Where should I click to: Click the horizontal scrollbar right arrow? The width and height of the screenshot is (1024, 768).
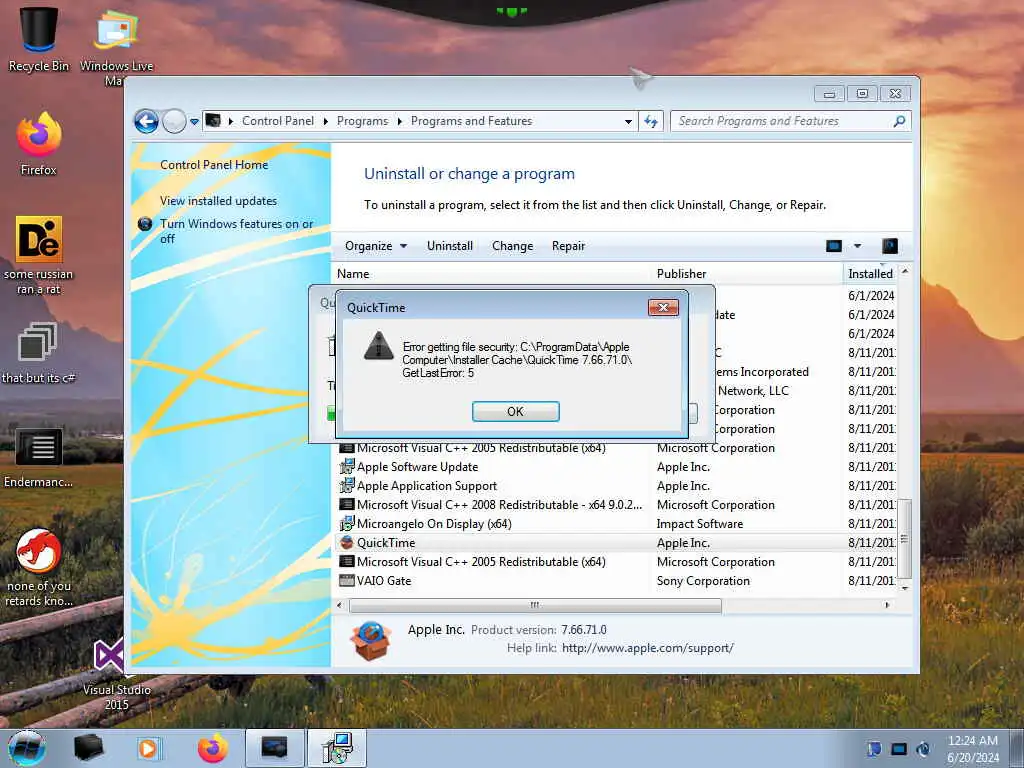click(x=887, y=605)
